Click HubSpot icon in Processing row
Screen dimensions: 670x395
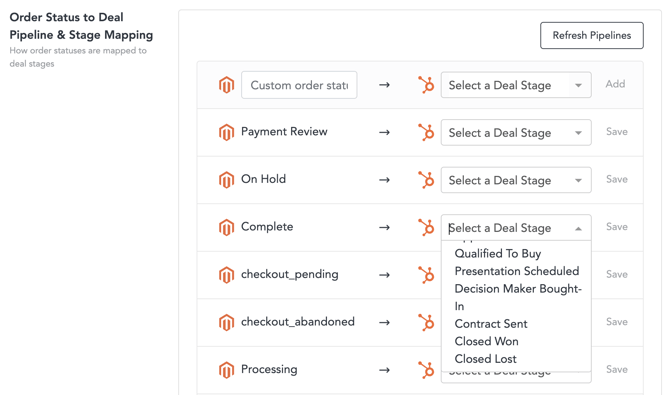click(x=426, y=369)
